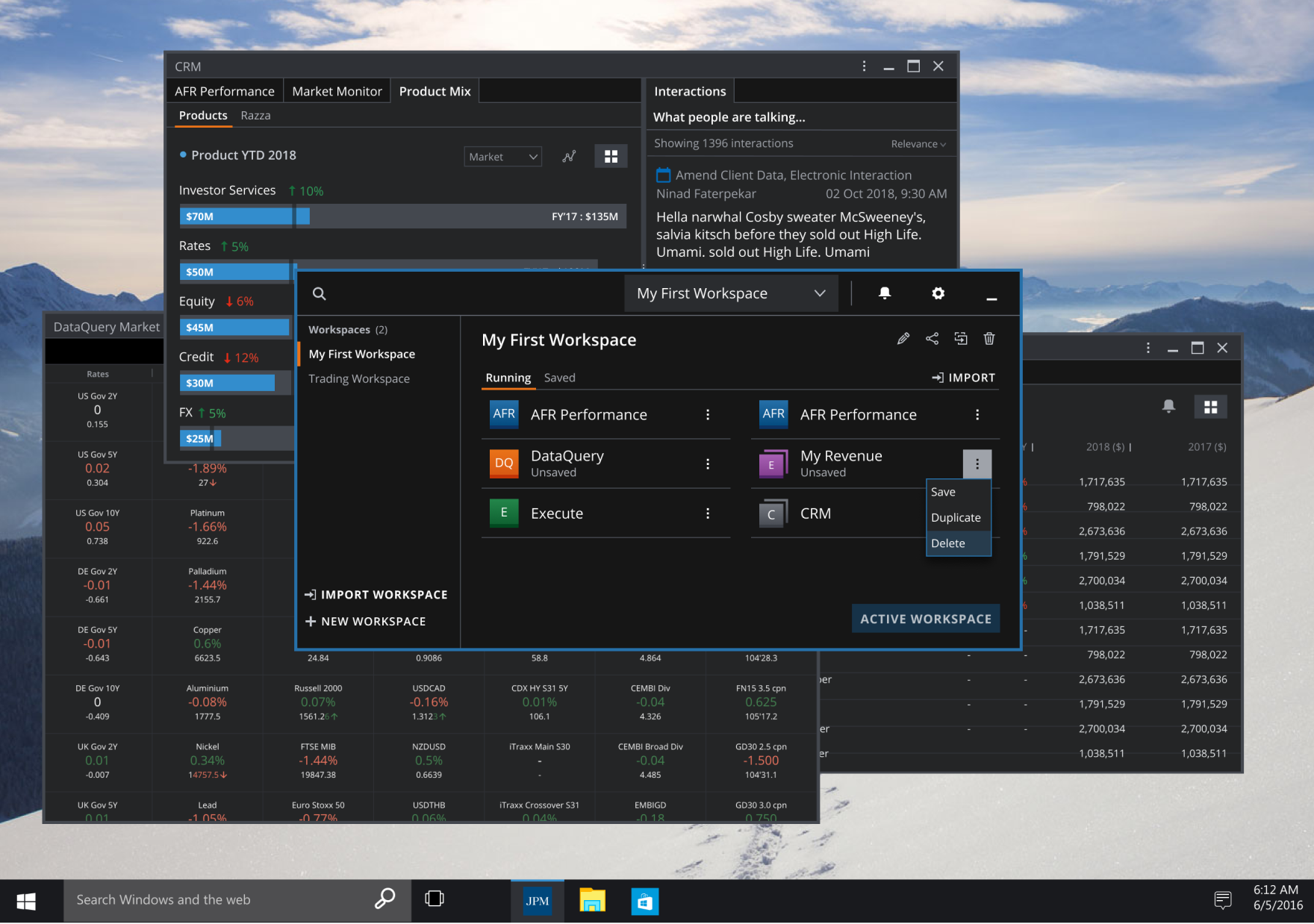The image size is (1314, 924).
Task: Launch DataQuery via DQ icon
Action: 504,463
